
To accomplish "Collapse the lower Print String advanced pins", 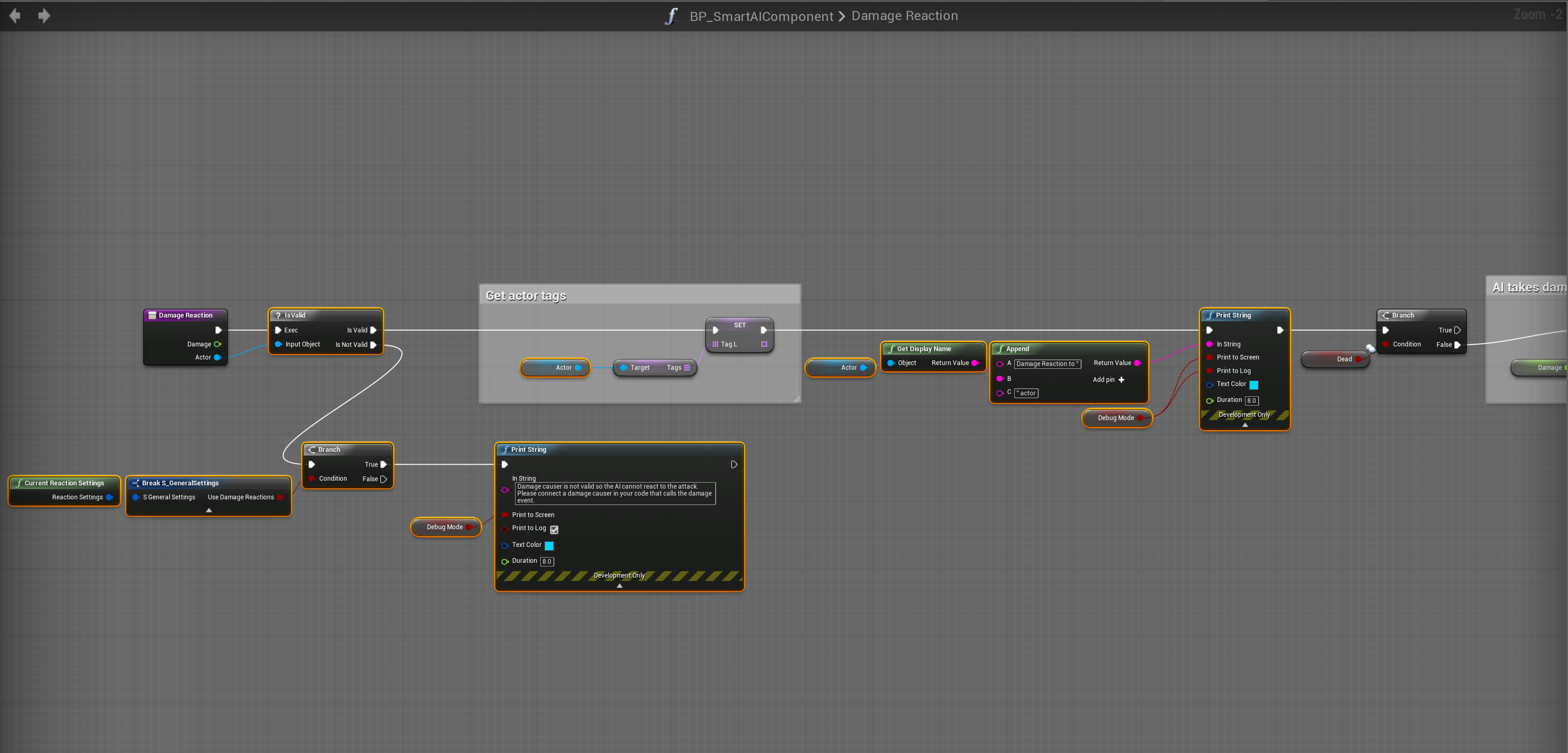I will tap(619, 586).
